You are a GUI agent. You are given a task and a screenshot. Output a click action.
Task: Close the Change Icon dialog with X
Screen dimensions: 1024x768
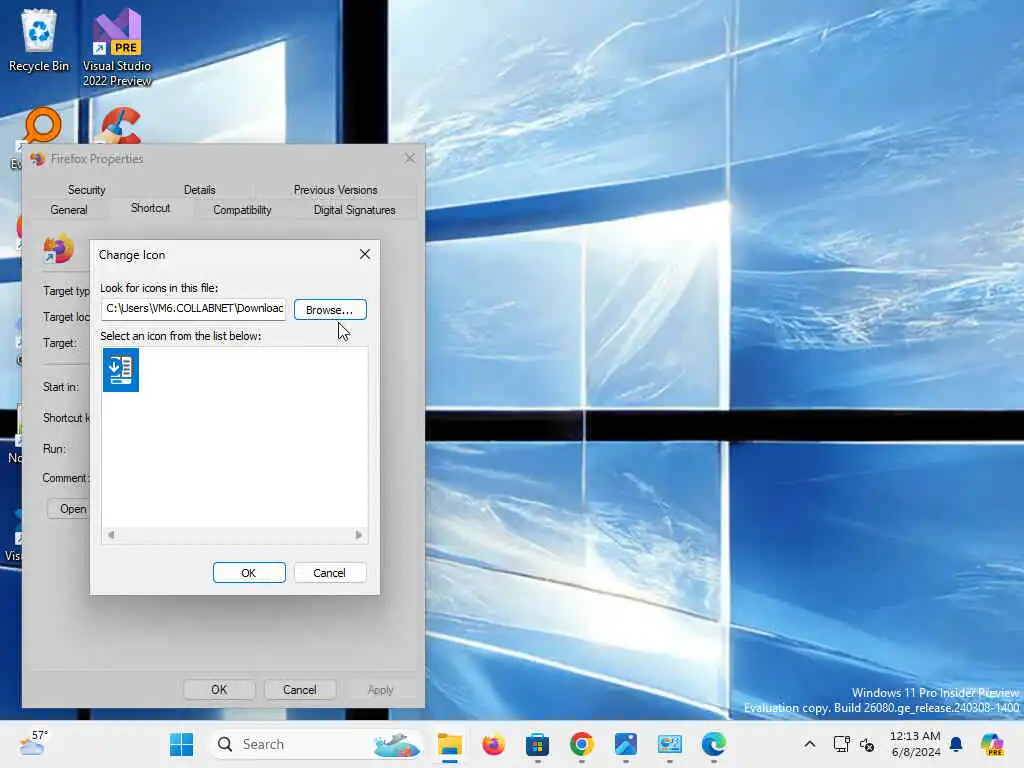pyautogui.click(x=365, y=254)
